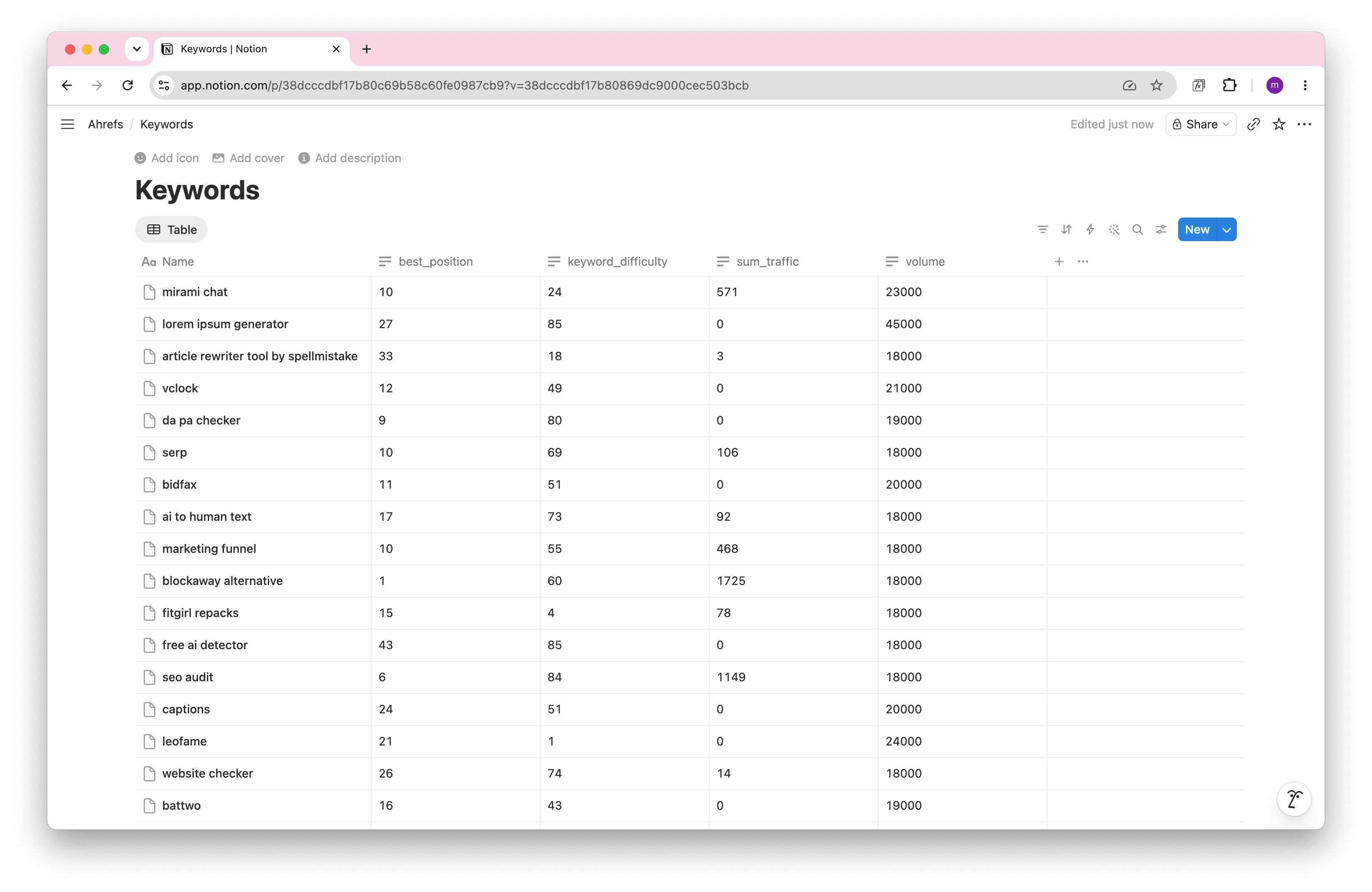Open the column options ellipsis in header
The width and height of the screenshot is (1372, 892).
coord(1083,261)
